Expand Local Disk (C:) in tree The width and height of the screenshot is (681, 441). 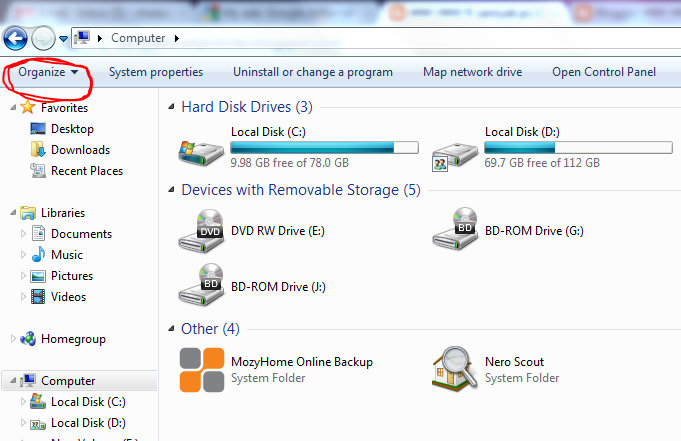click(23, 402)
